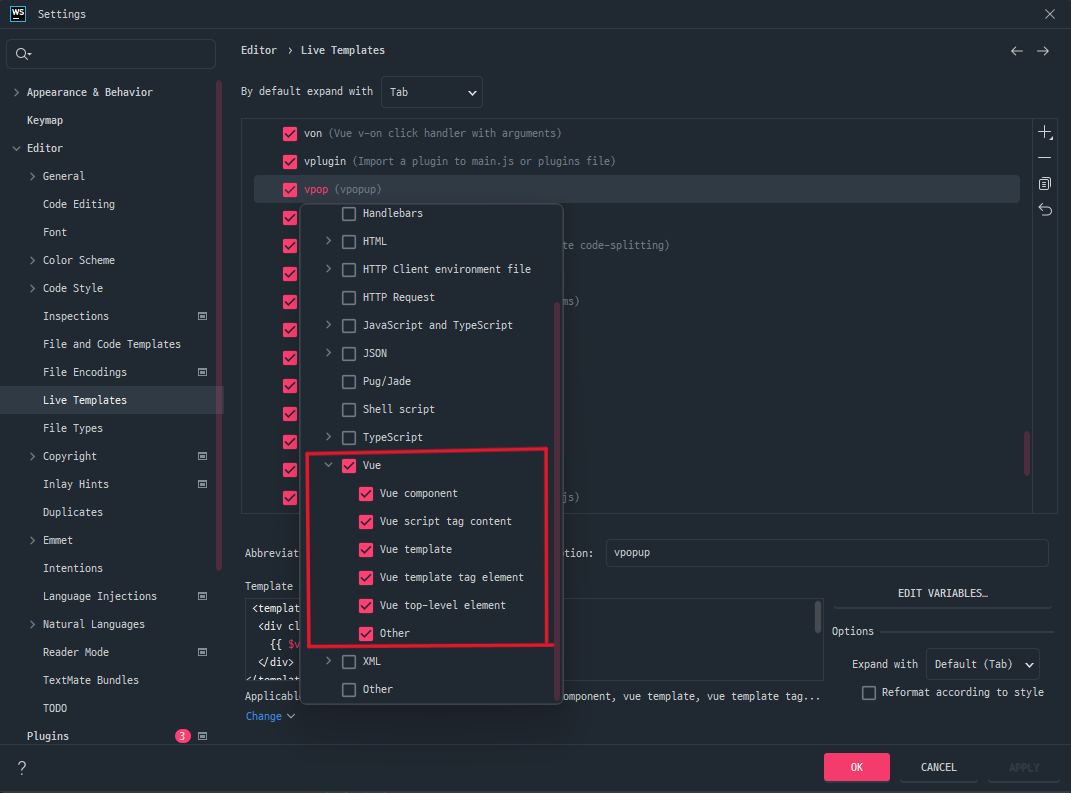1071x793 pixels.
Task: Check the HTTP Request context
Action: click(349, 298)
